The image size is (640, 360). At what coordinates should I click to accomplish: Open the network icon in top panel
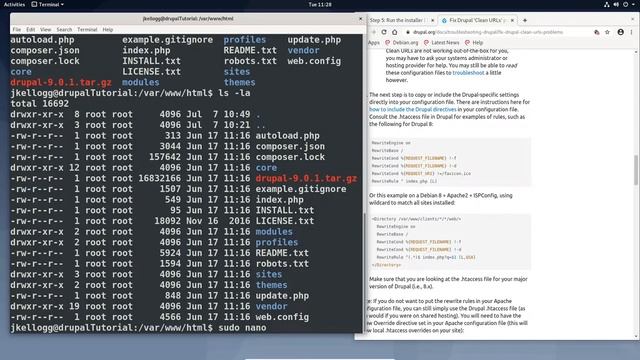click(607, 4)
